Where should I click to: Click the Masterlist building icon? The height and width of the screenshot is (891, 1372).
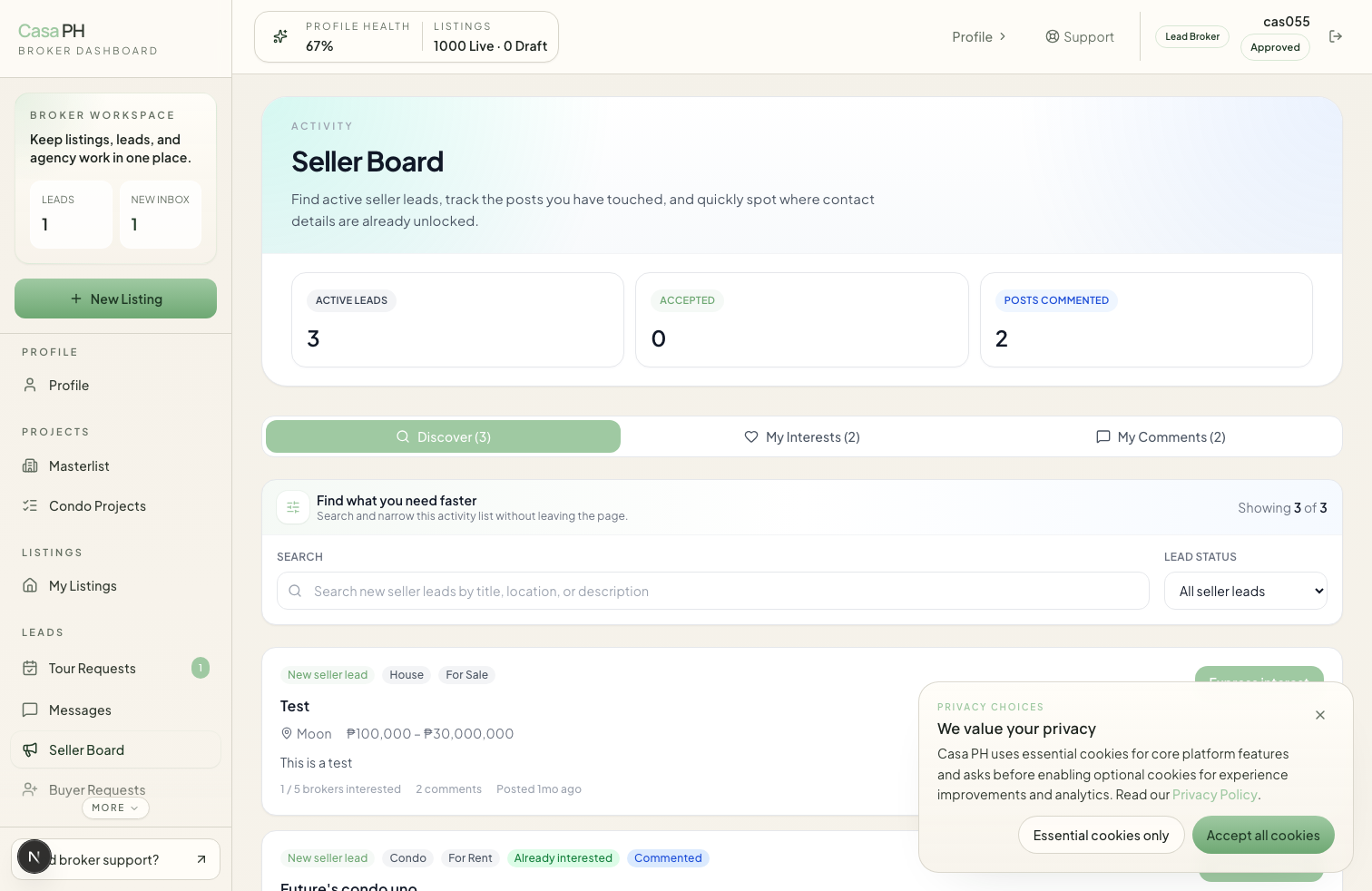click(x=31, y=465)
